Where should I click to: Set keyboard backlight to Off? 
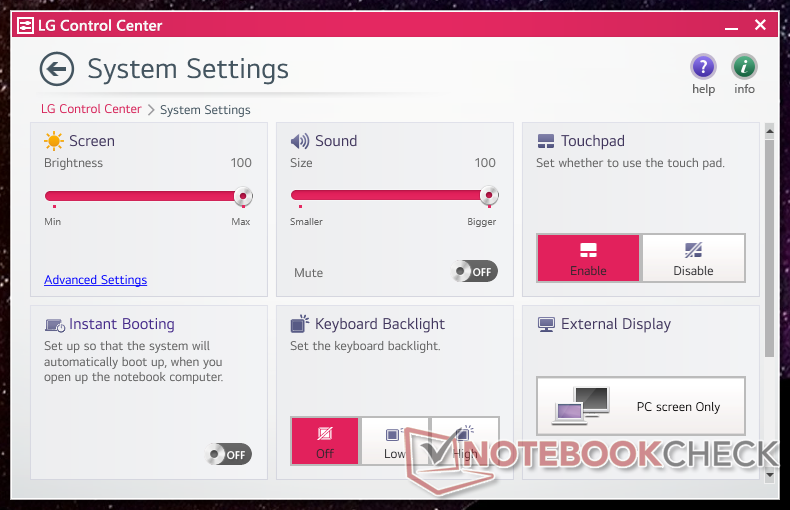(x=324, y=441)
